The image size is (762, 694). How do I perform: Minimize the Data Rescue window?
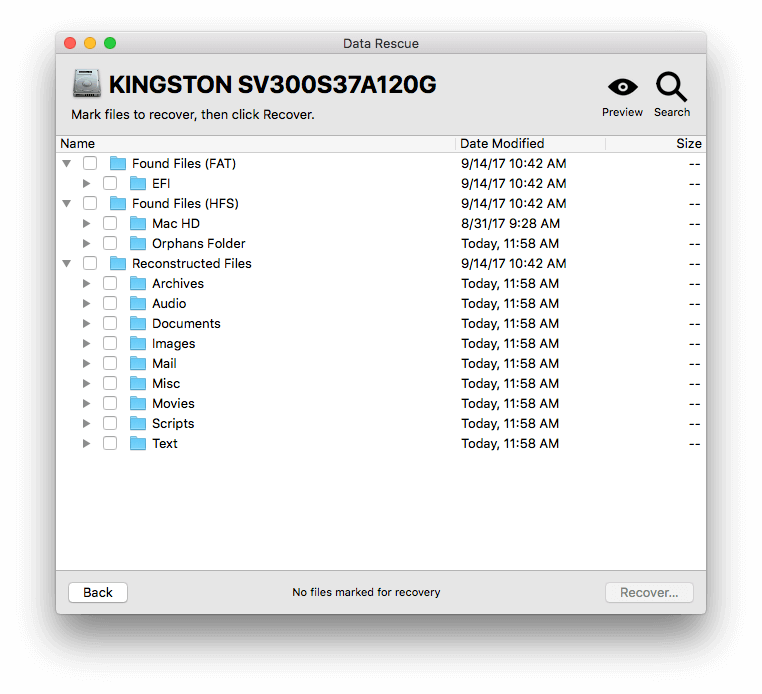coord(90,43)
